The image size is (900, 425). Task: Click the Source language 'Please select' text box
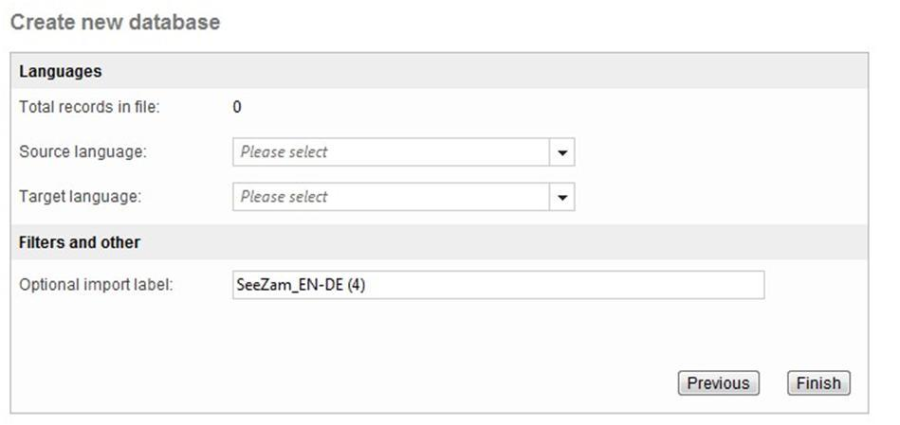tap(391, 153)
